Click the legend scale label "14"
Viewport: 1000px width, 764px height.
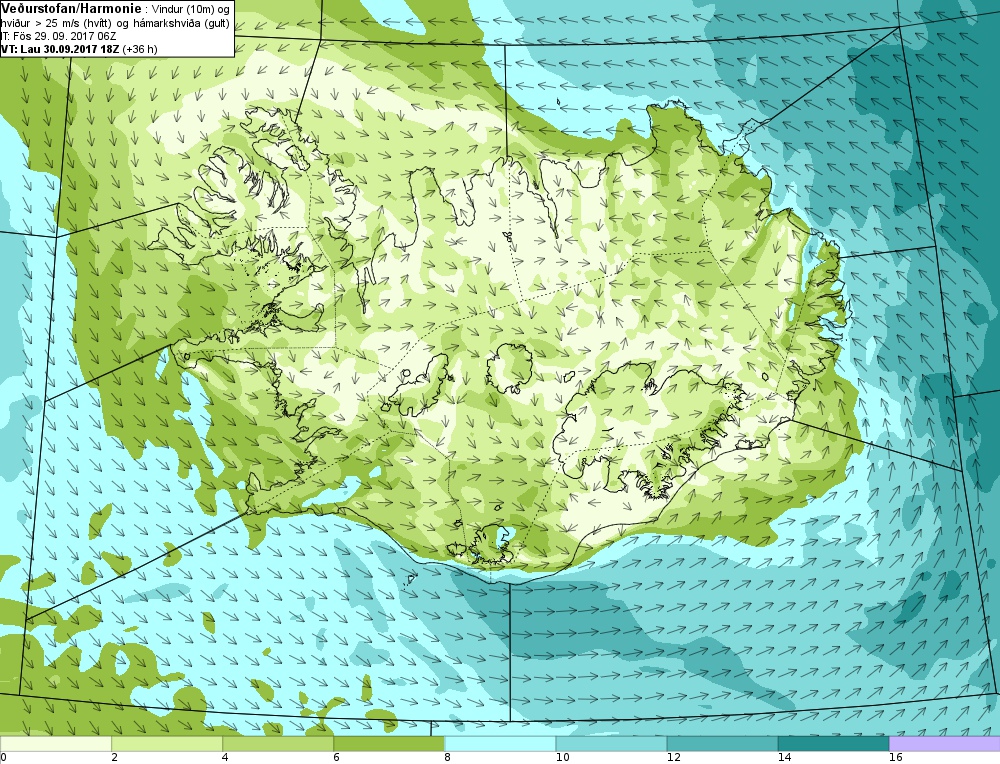click(x=784, y=758)
